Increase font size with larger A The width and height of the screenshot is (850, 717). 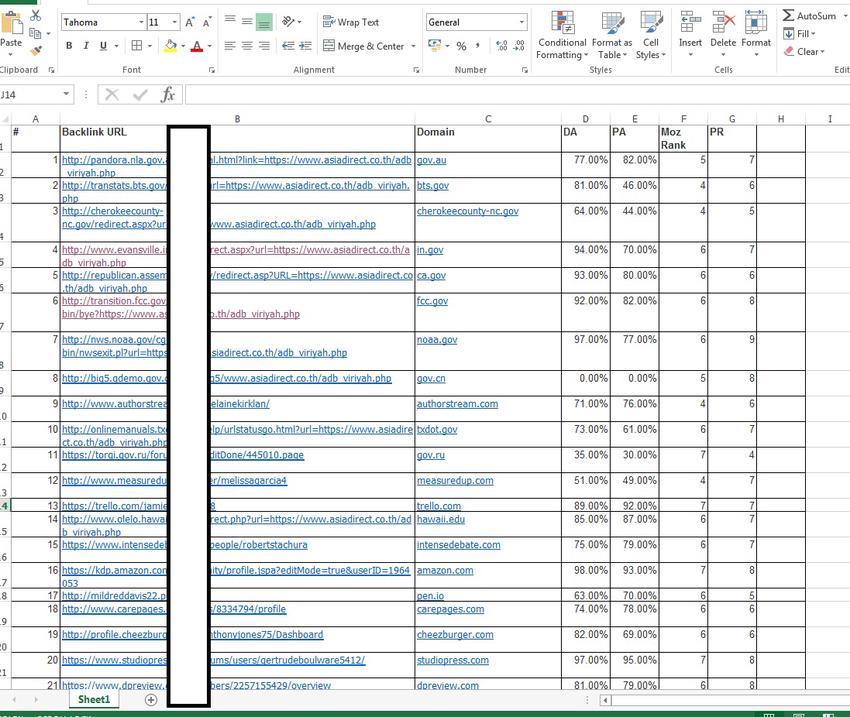point(189,22)
